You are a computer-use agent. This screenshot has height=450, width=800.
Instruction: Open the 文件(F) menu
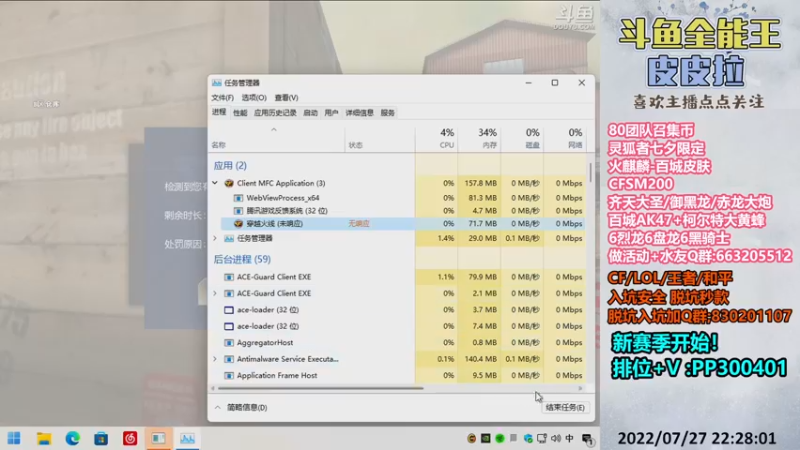[x=222, y=97]
